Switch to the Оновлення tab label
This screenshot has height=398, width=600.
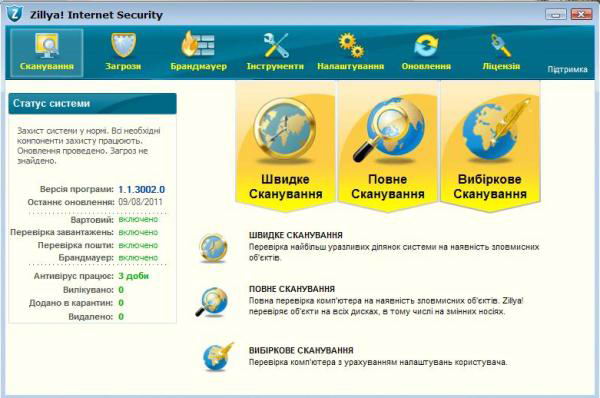pyautogui.click(x=426, y=66)
